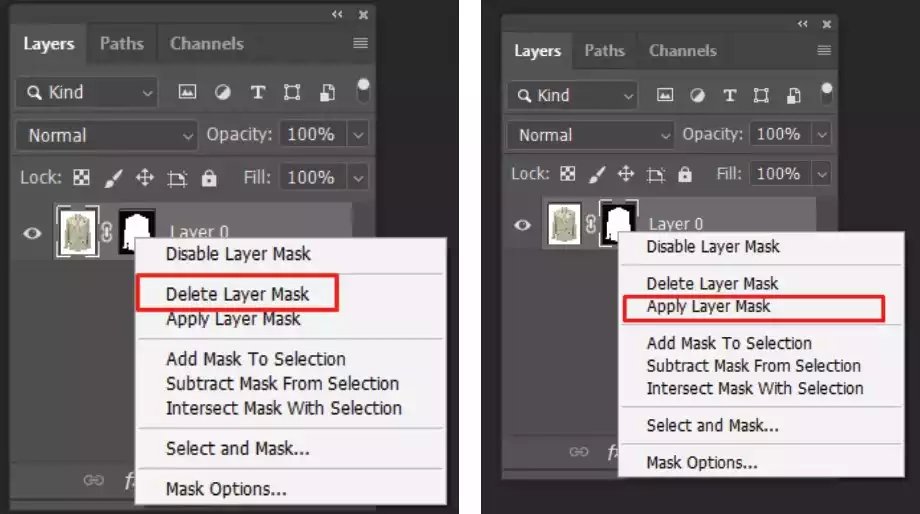Choose Delete Layer Mask in left menu
Image resolution: width=920 pixels, height=514 pixels.
point(237,293)
